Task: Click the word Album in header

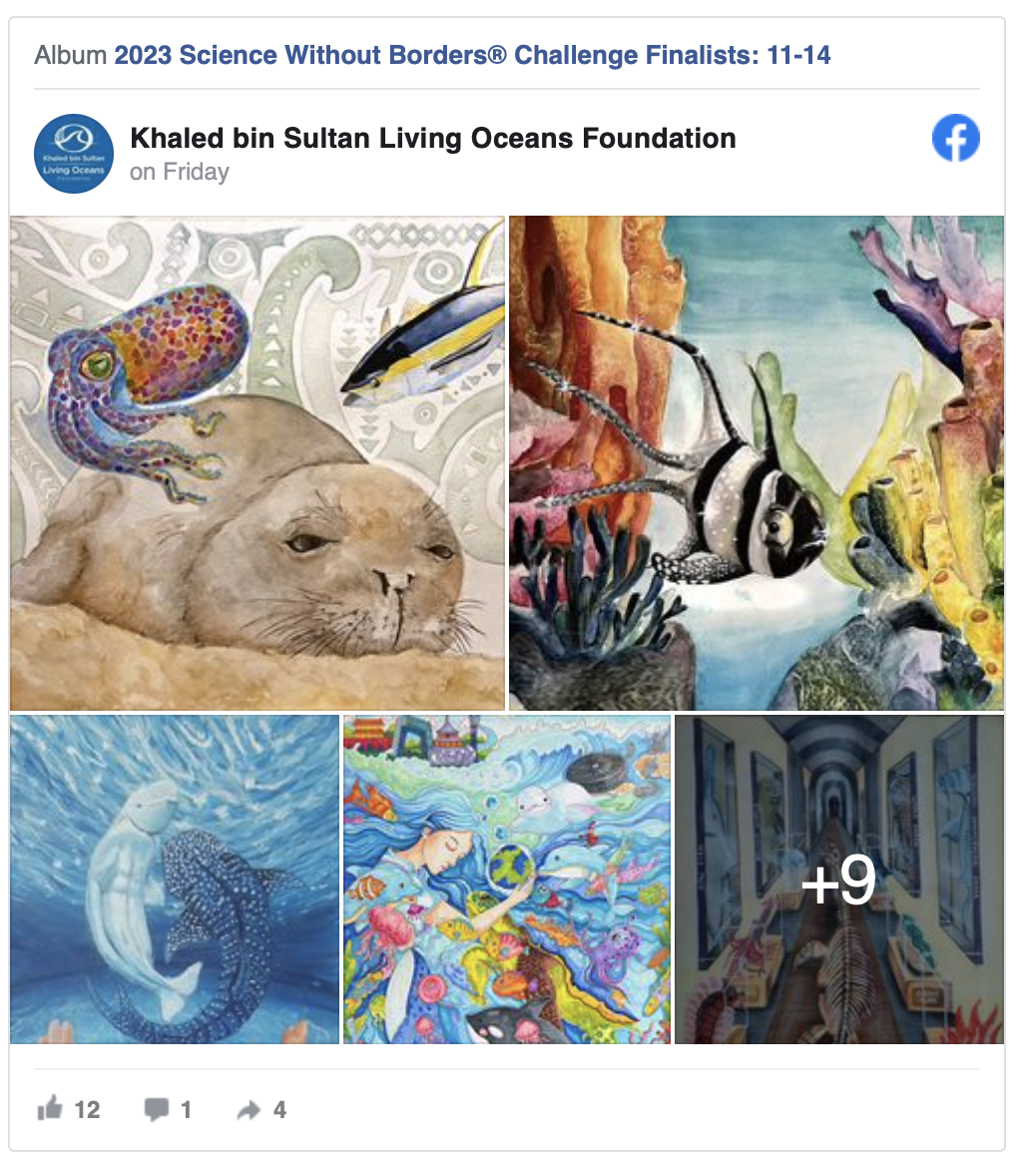Action: (71, 55)
